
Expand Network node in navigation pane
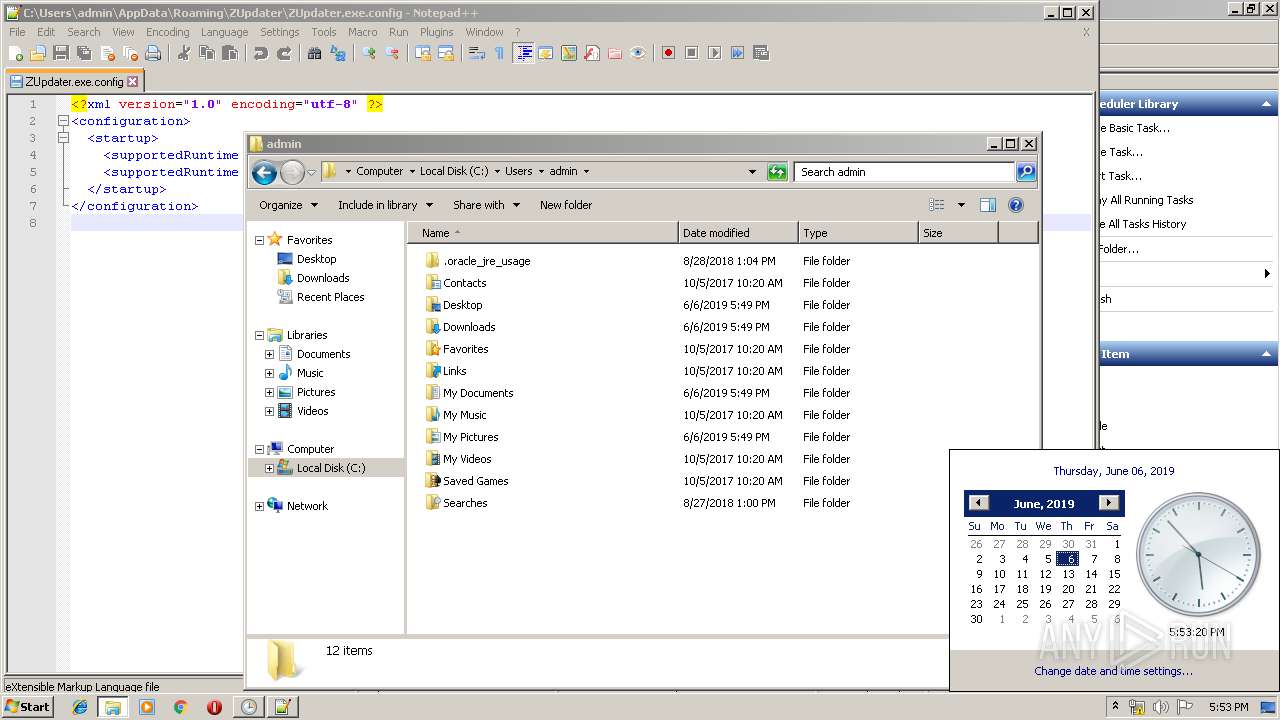pos(259,506)
